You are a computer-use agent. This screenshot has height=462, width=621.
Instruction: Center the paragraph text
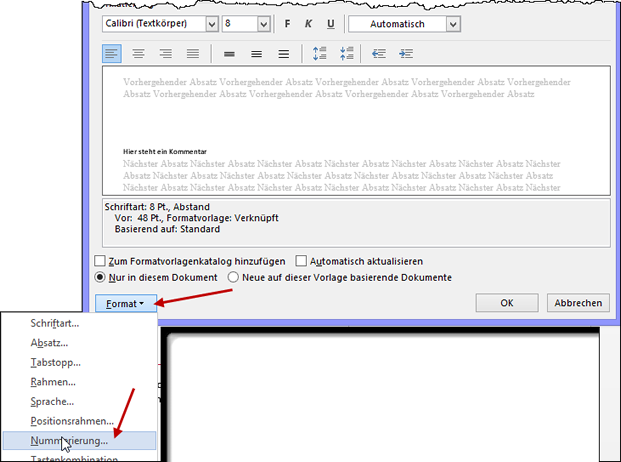point(138,53)
